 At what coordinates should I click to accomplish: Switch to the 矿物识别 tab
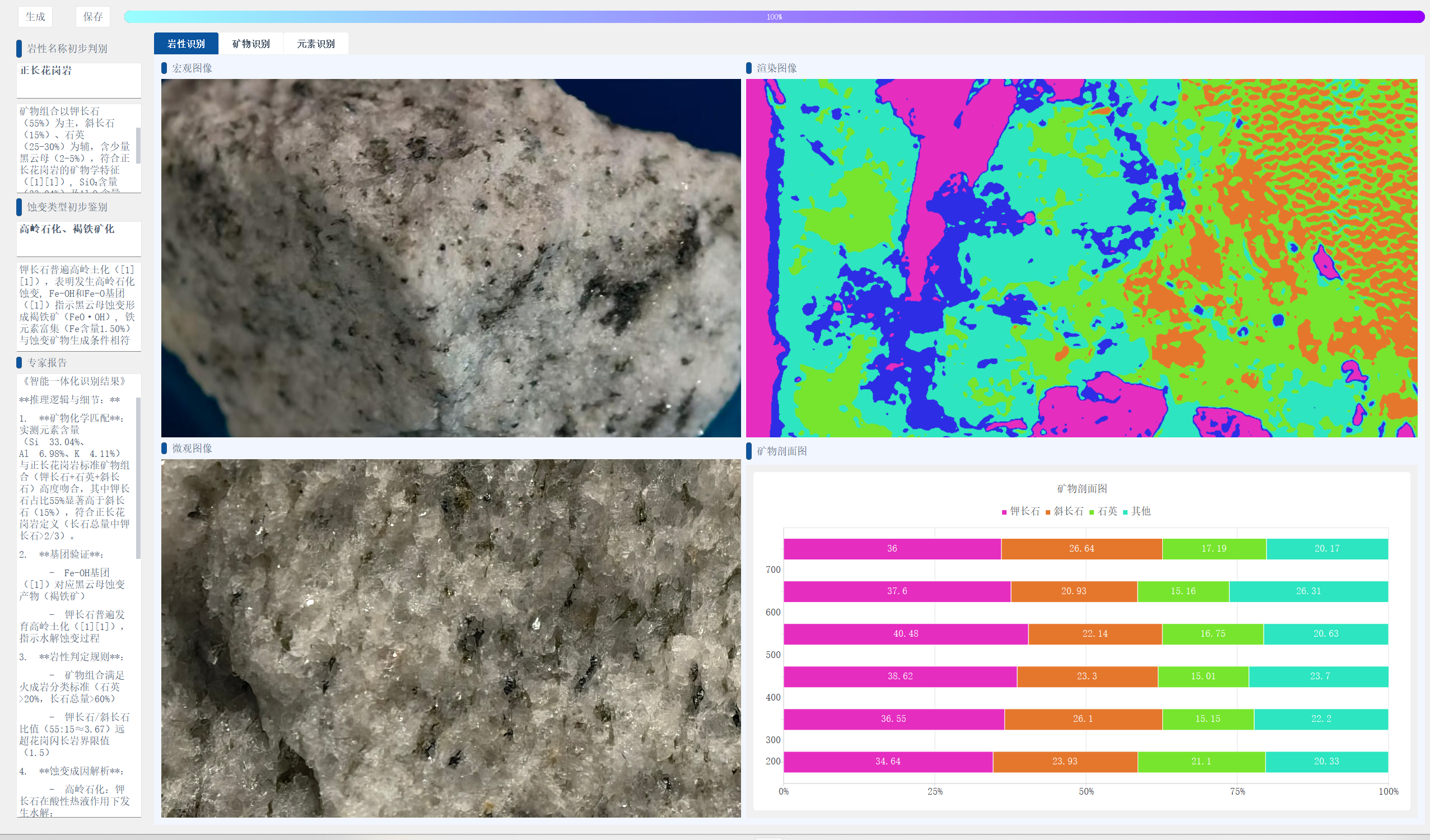click(x=251, y=44)
